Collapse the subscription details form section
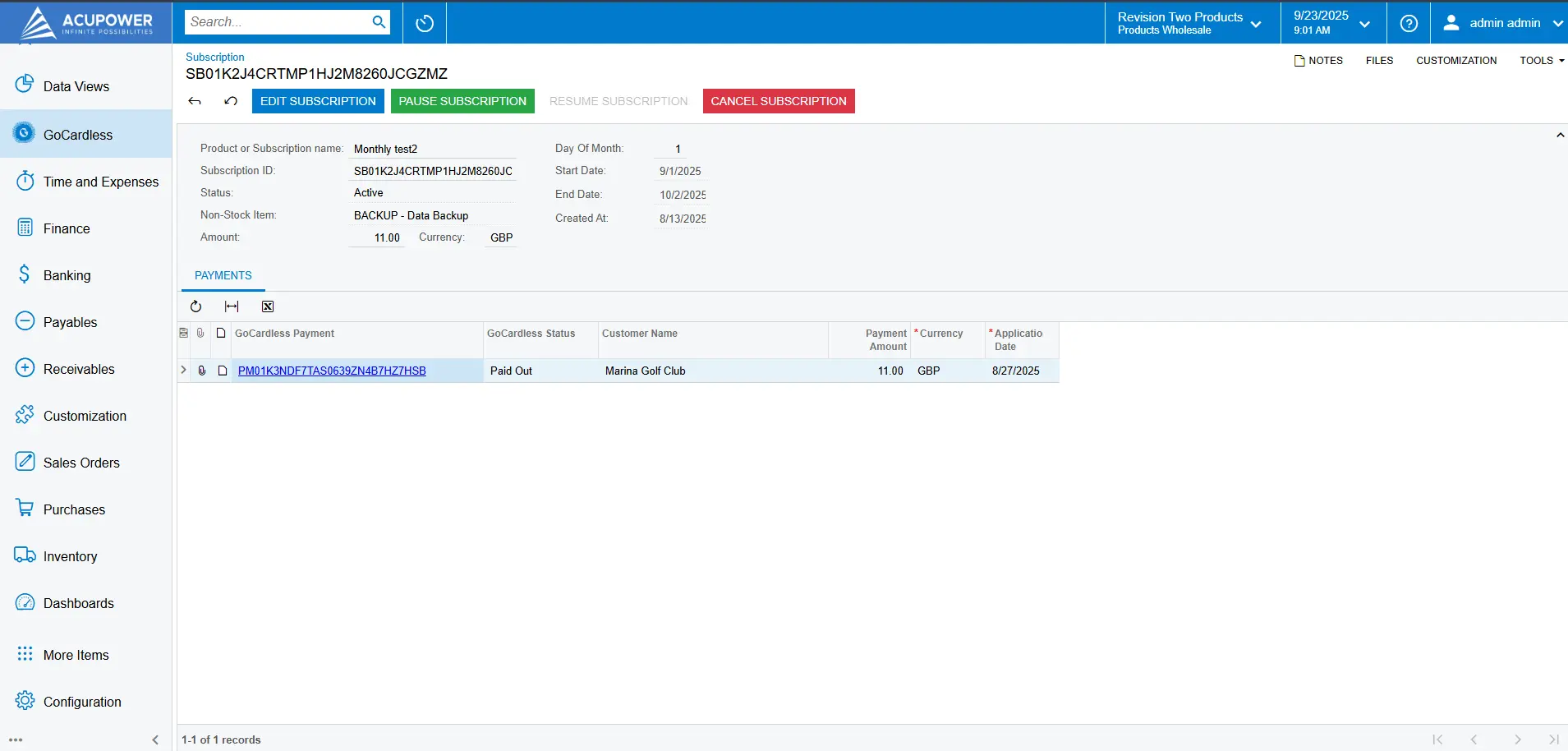Viewport: 1568px width, 751px height. (1560, 136)
